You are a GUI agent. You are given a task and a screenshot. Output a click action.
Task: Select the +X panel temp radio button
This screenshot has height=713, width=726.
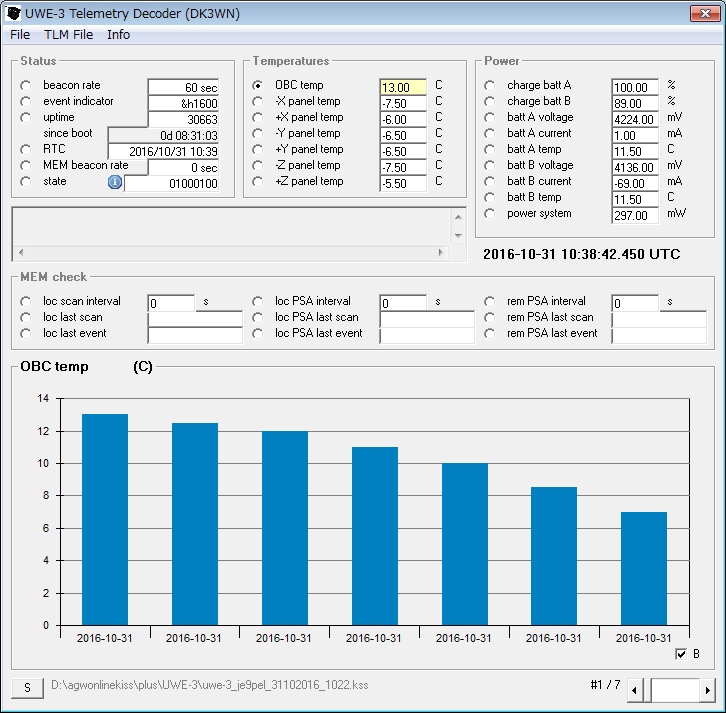257,118
